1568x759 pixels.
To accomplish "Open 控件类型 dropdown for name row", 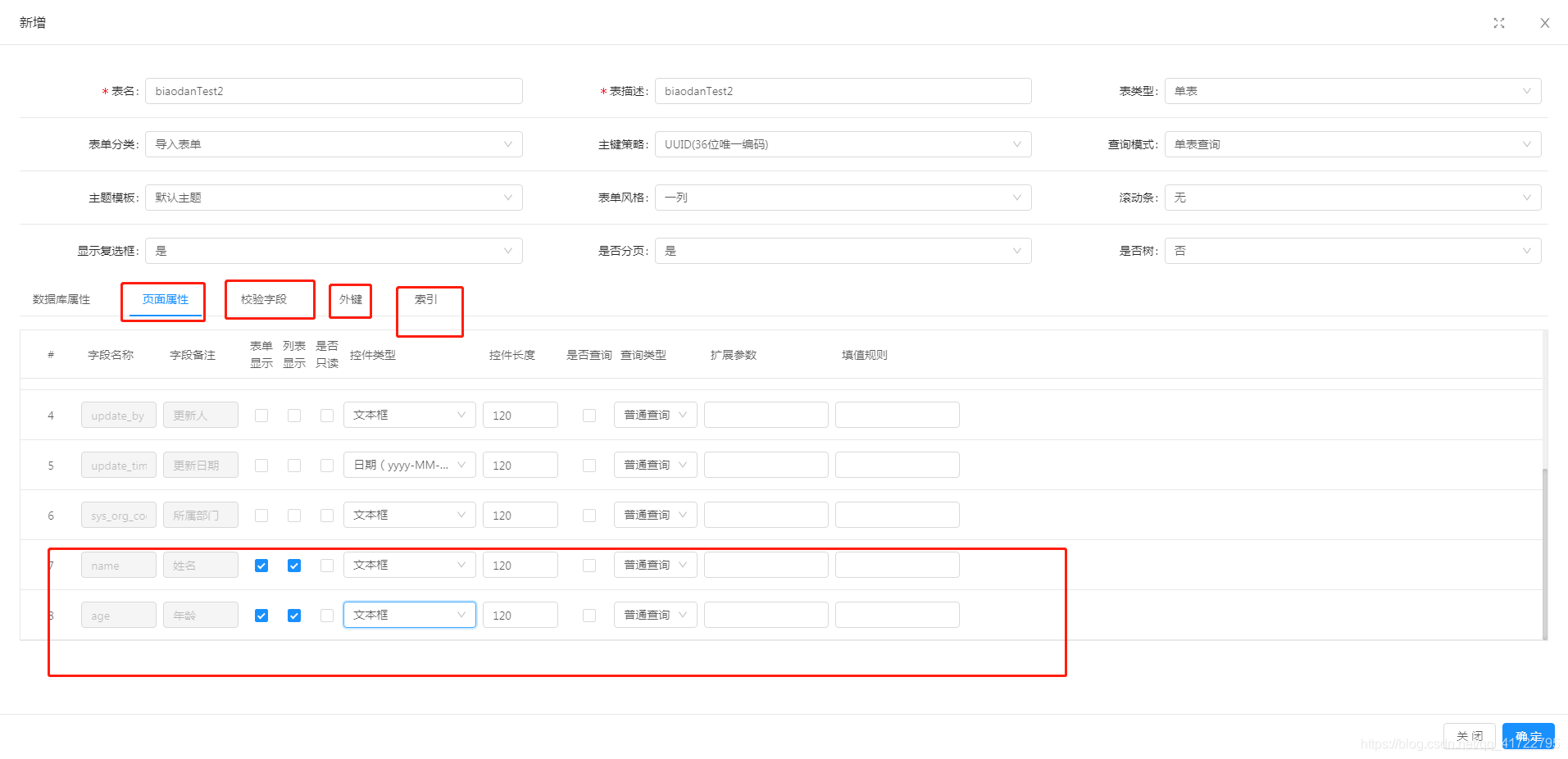I will coord(410,565).
